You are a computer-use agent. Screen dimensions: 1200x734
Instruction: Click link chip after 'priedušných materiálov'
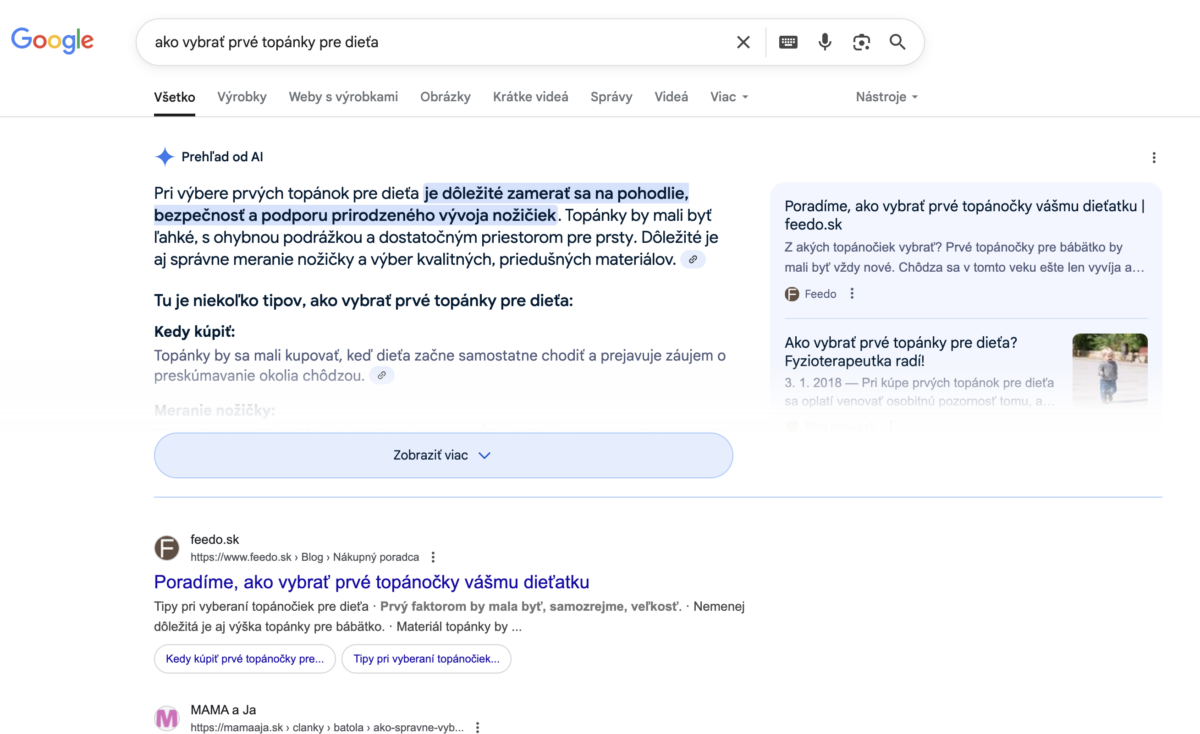693,259
